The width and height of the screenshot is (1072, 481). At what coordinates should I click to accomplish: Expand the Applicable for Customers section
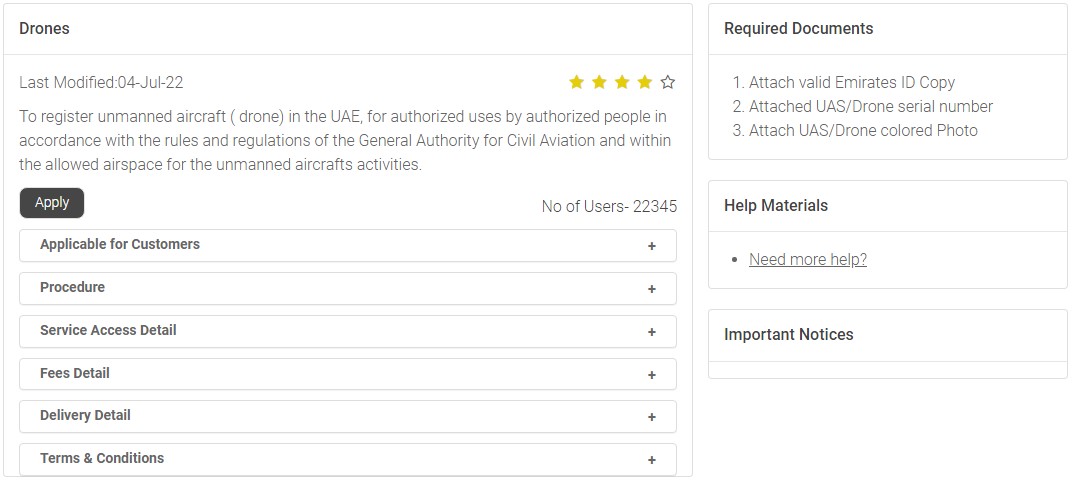(348, 245)
